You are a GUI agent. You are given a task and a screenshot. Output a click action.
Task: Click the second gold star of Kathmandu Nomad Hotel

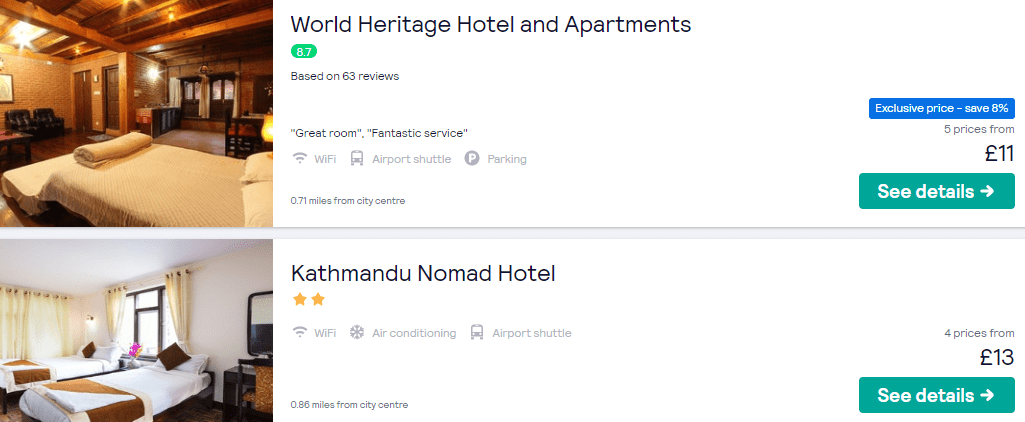[x=318, y=300]
